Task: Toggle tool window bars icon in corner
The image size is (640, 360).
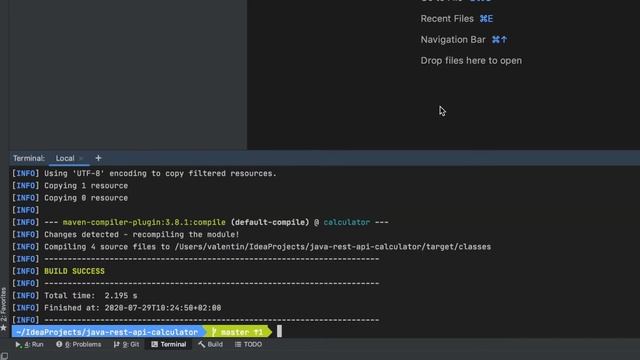Action: (4, 356)
